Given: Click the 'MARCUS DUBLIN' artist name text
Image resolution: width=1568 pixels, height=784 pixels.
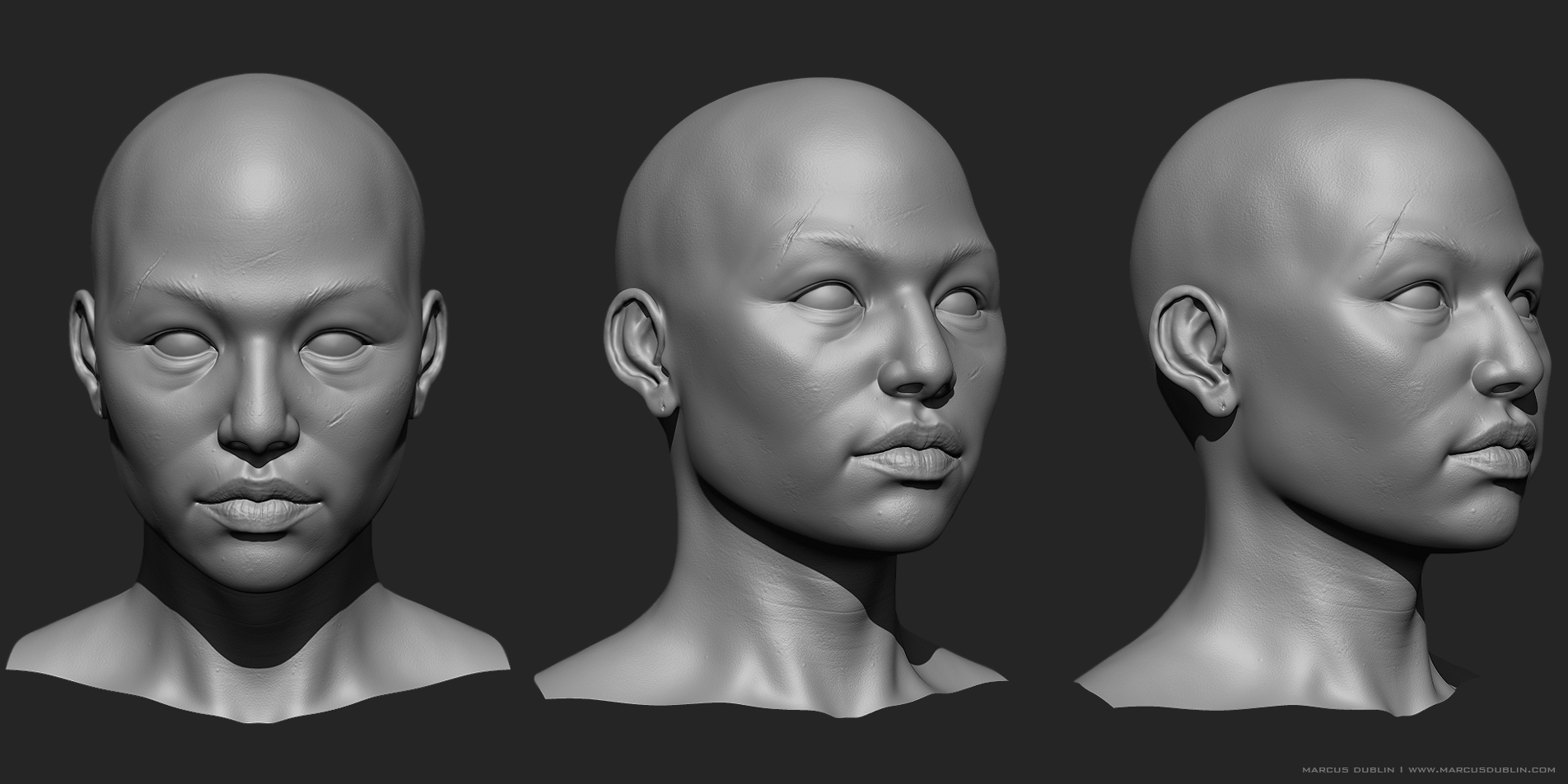Looking at the screenshot, I should [x=1350, y=769].
